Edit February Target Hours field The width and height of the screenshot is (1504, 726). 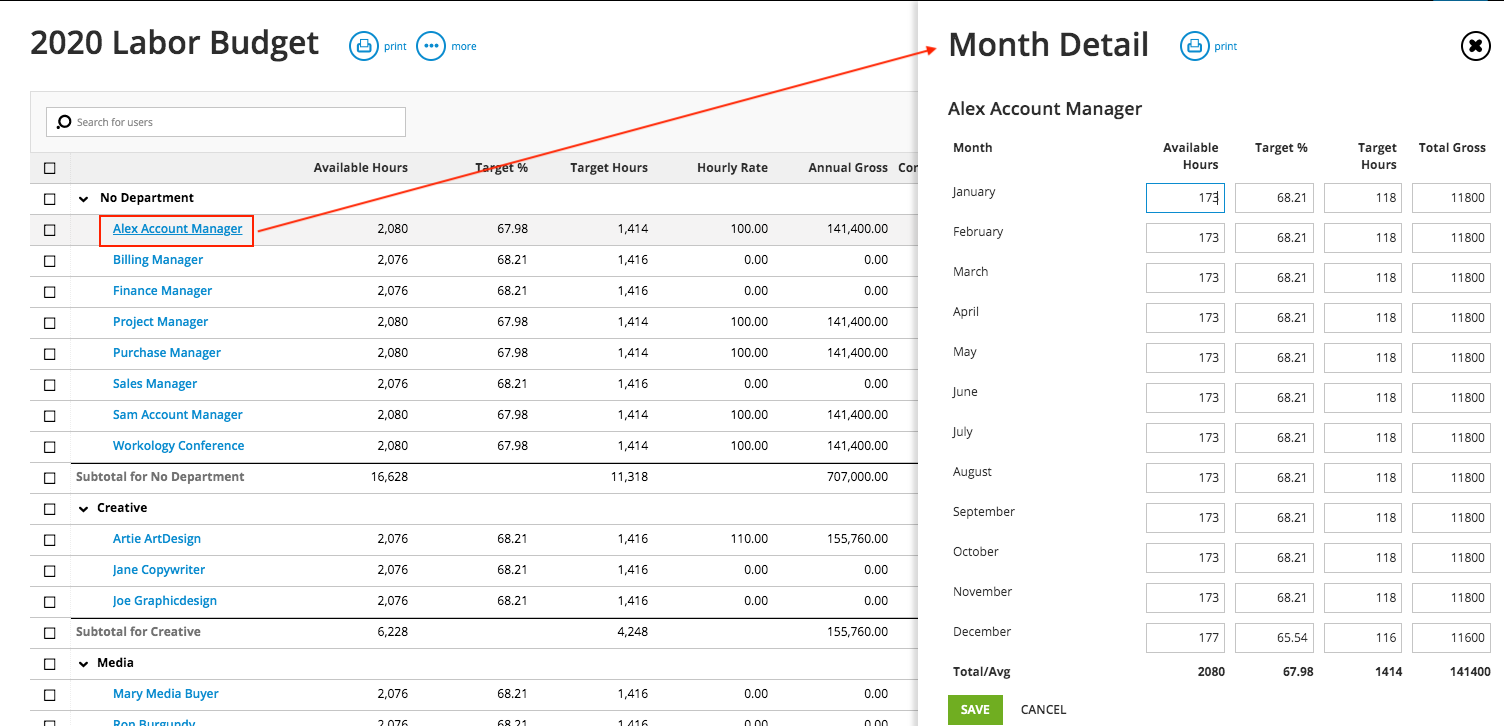(1363, 238)
